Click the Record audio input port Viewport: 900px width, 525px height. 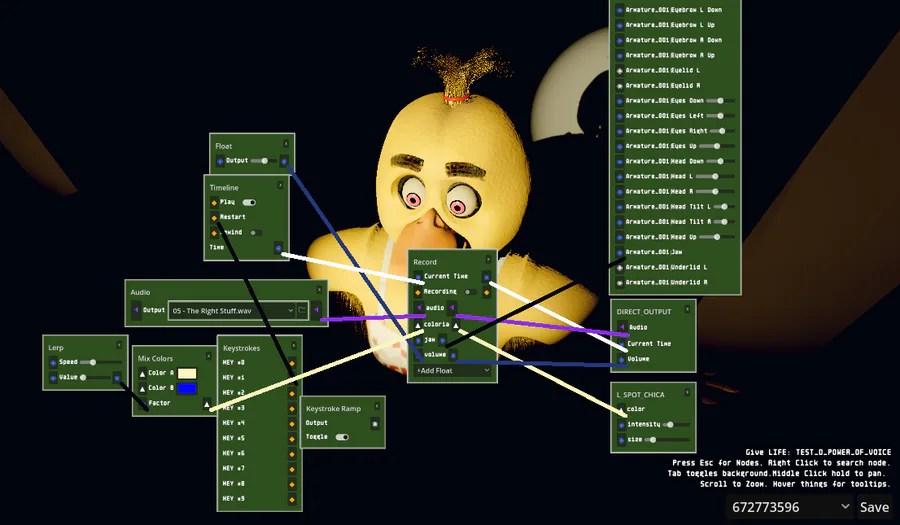418,308
